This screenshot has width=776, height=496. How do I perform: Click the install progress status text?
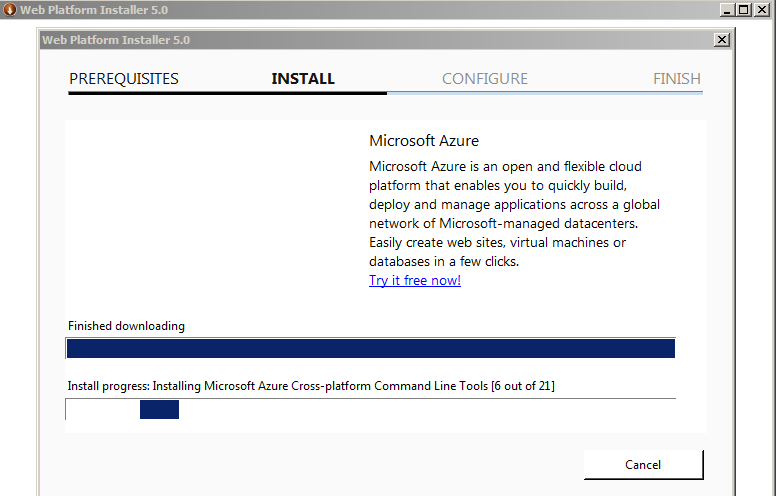pyautogui.click(x=311, y=386)
